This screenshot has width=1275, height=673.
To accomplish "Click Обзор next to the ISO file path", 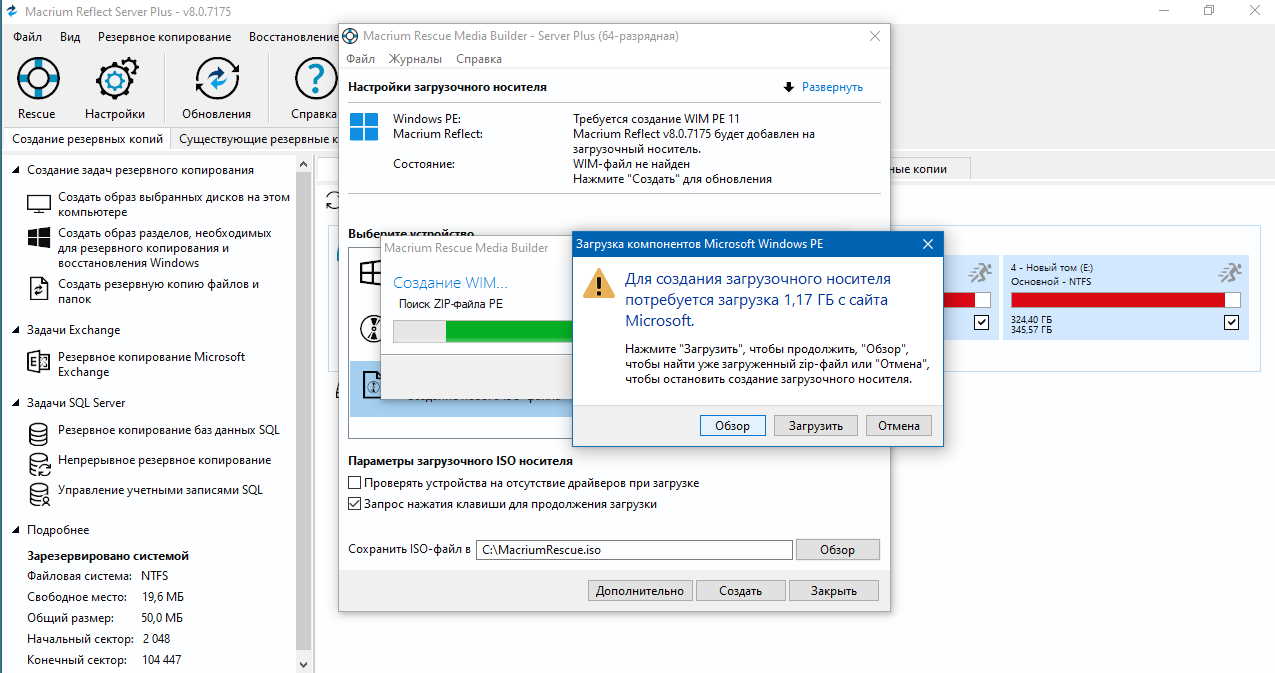I will [838, 550].
